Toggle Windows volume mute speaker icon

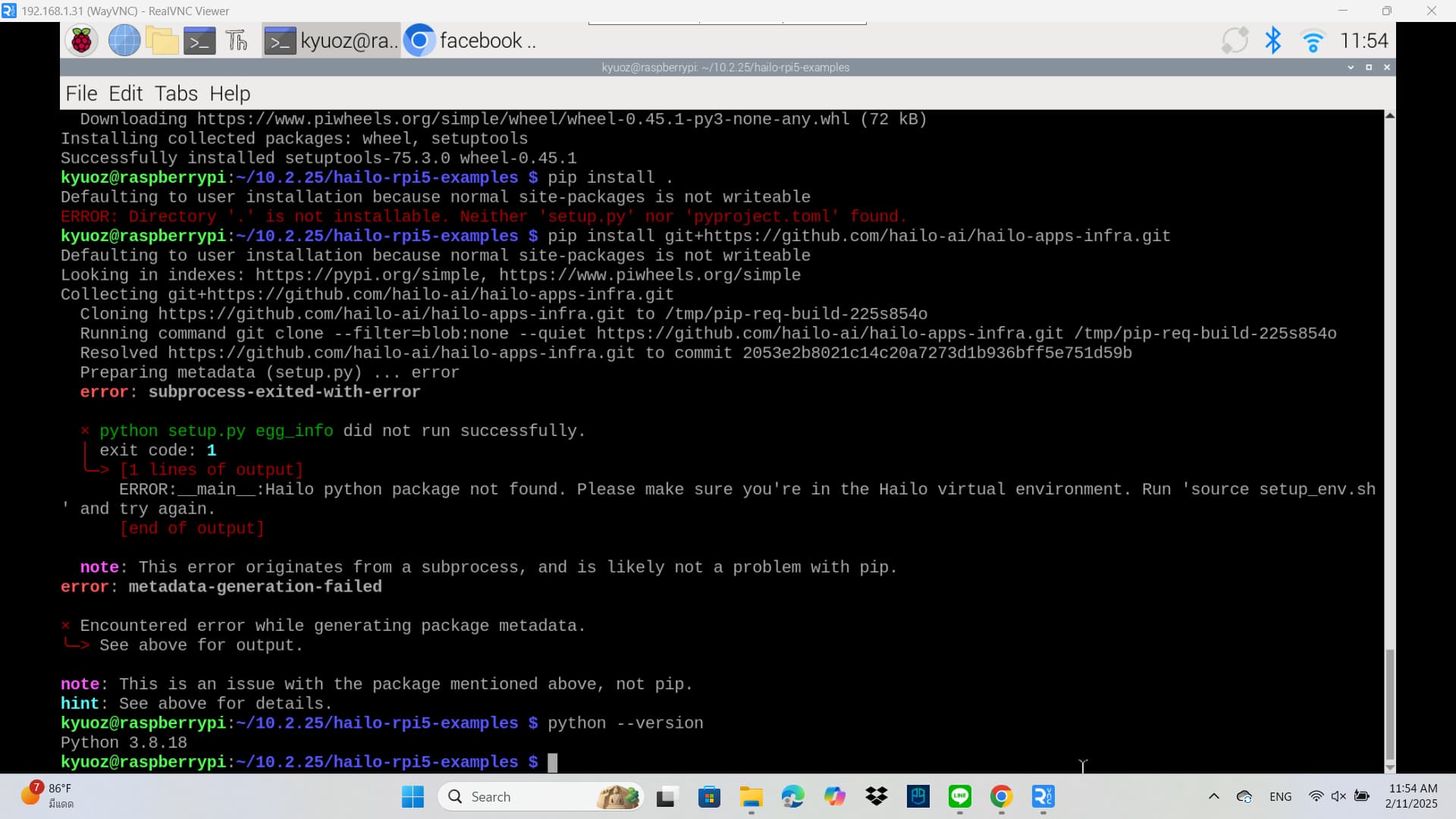tap(1338, 796)
